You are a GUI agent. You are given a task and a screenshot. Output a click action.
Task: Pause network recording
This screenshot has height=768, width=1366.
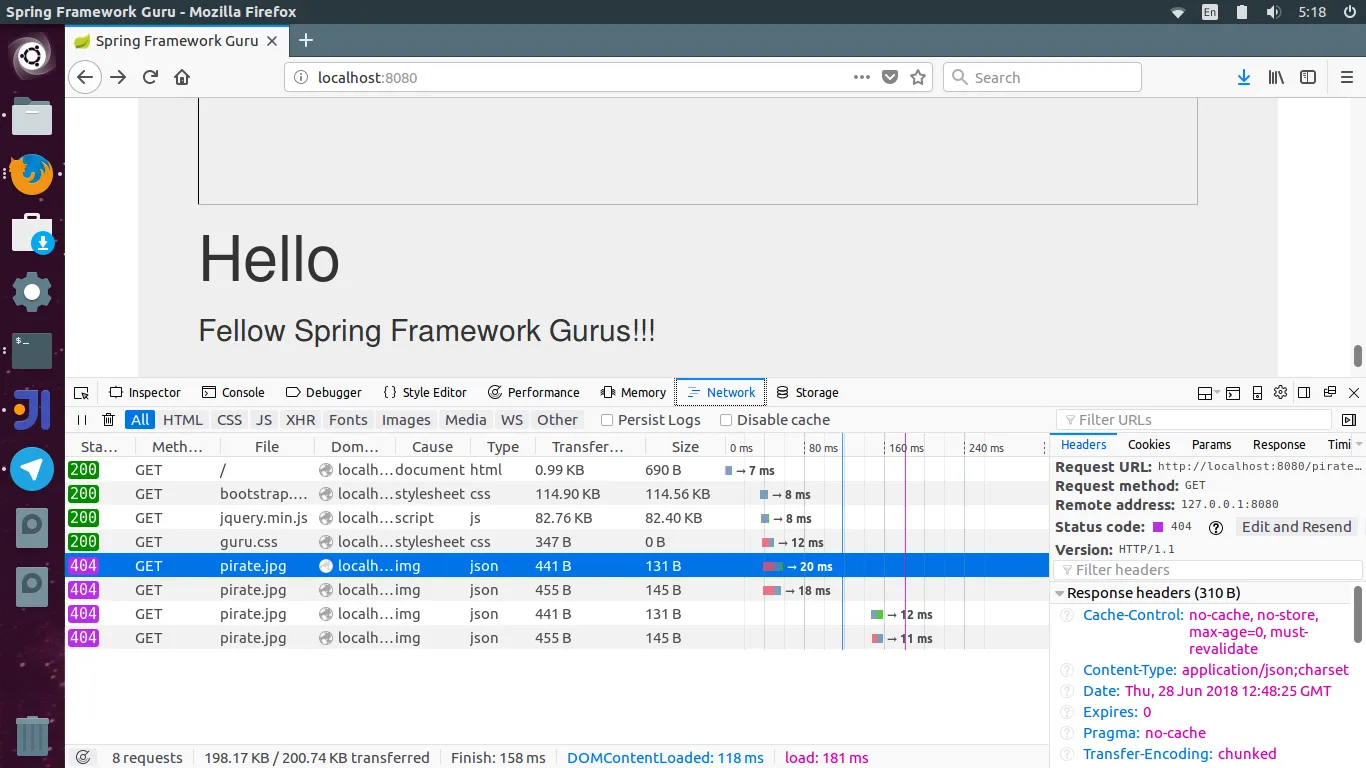pos(82,420)
